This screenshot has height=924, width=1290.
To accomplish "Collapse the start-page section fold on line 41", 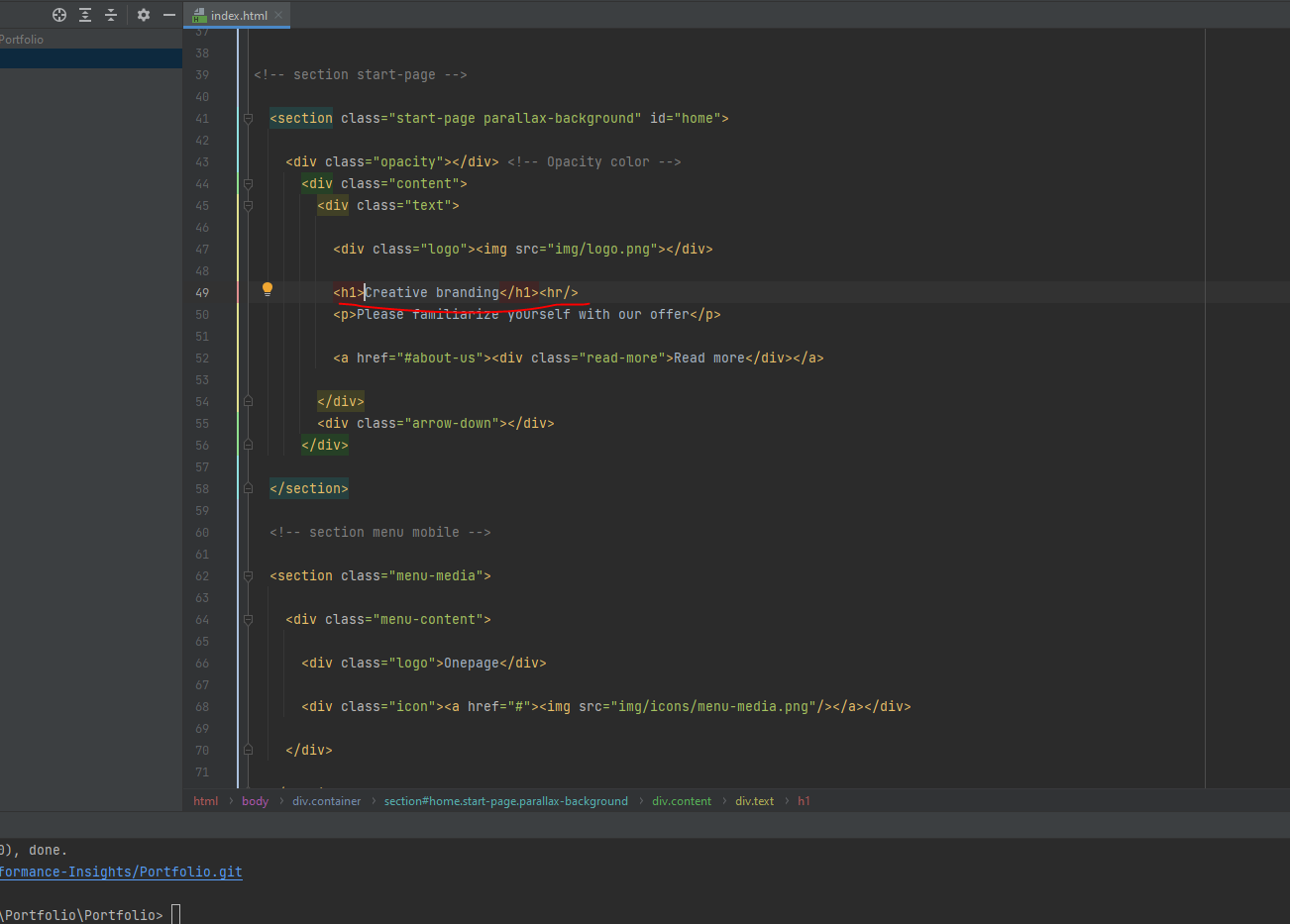I will click(x=248, y=119).
